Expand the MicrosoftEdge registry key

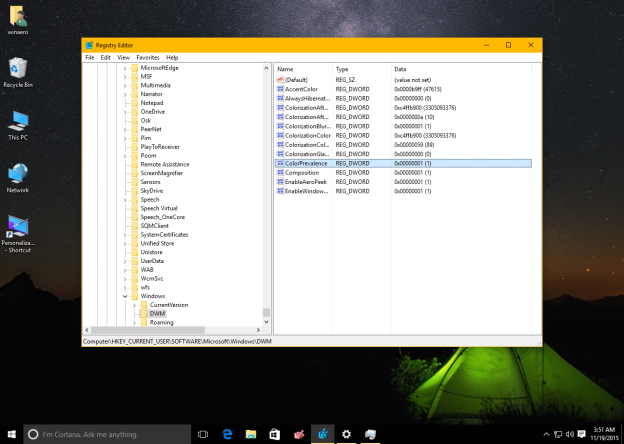(x=125, y=67)
